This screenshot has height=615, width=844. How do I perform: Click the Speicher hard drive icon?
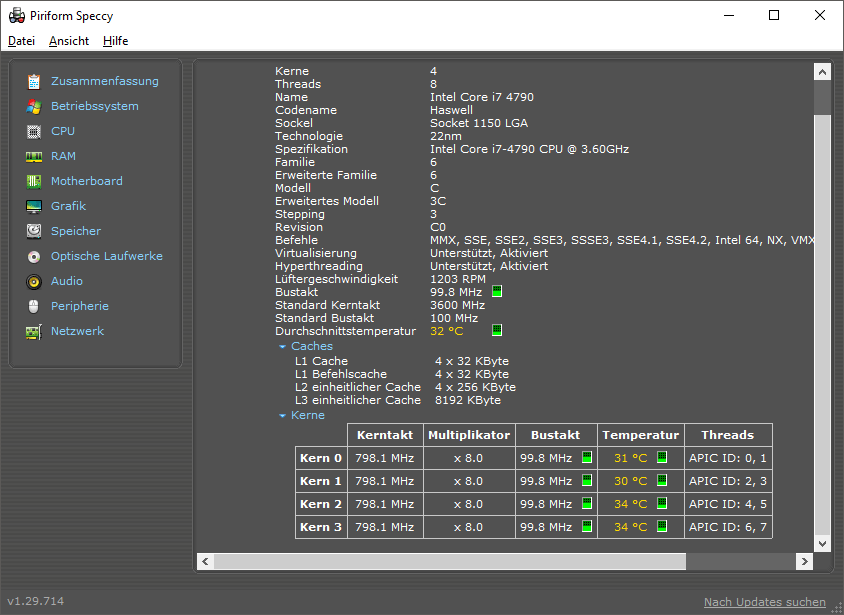(x=34, y=231)
